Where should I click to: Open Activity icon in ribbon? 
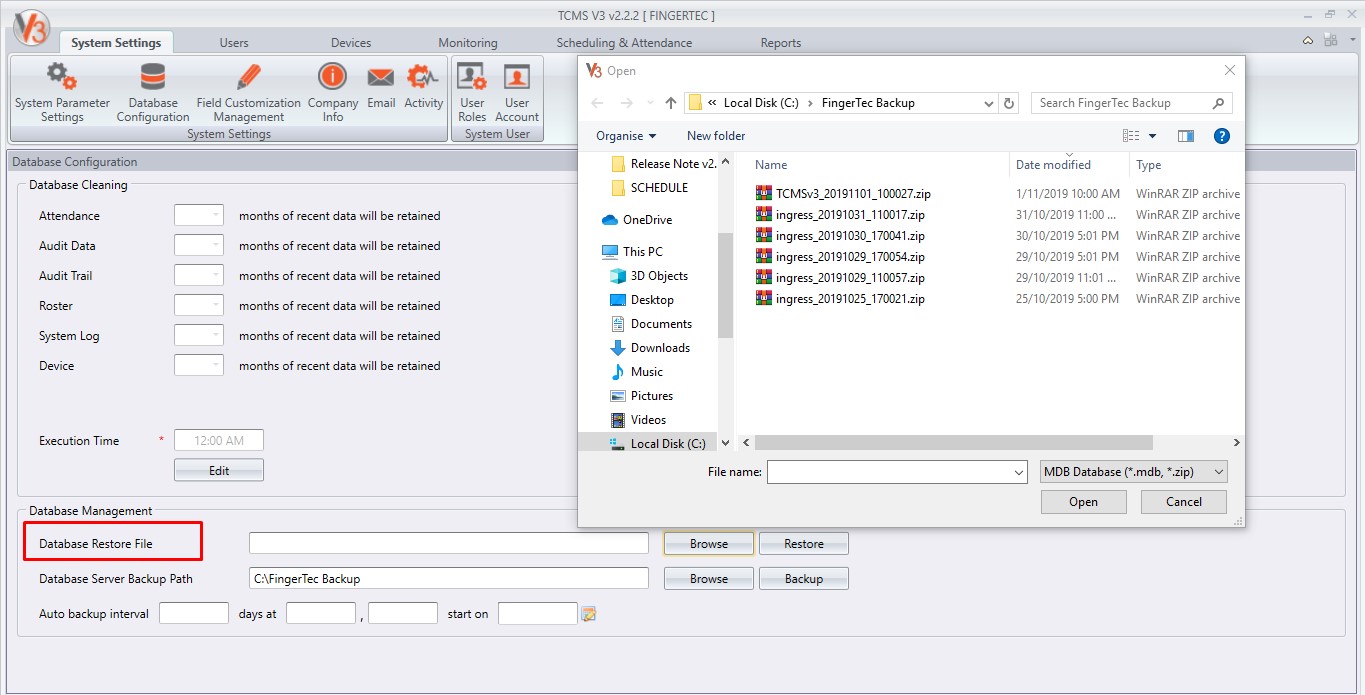pos(423,86)
